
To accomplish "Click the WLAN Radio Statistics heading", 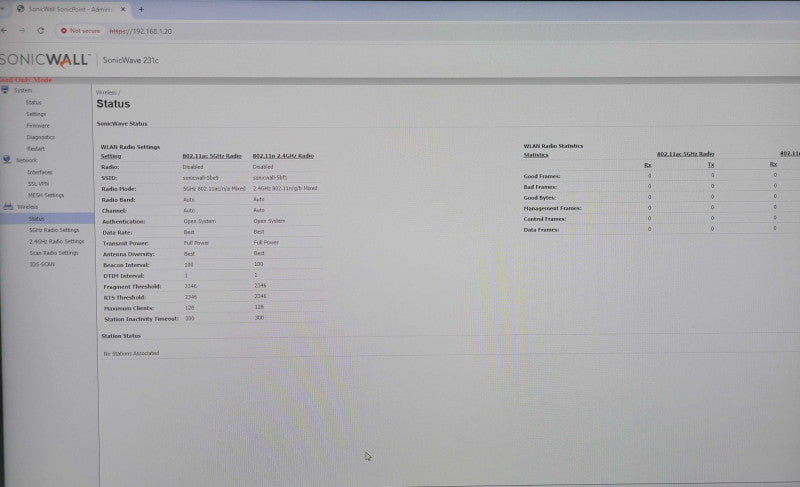I will coord(553,146).
